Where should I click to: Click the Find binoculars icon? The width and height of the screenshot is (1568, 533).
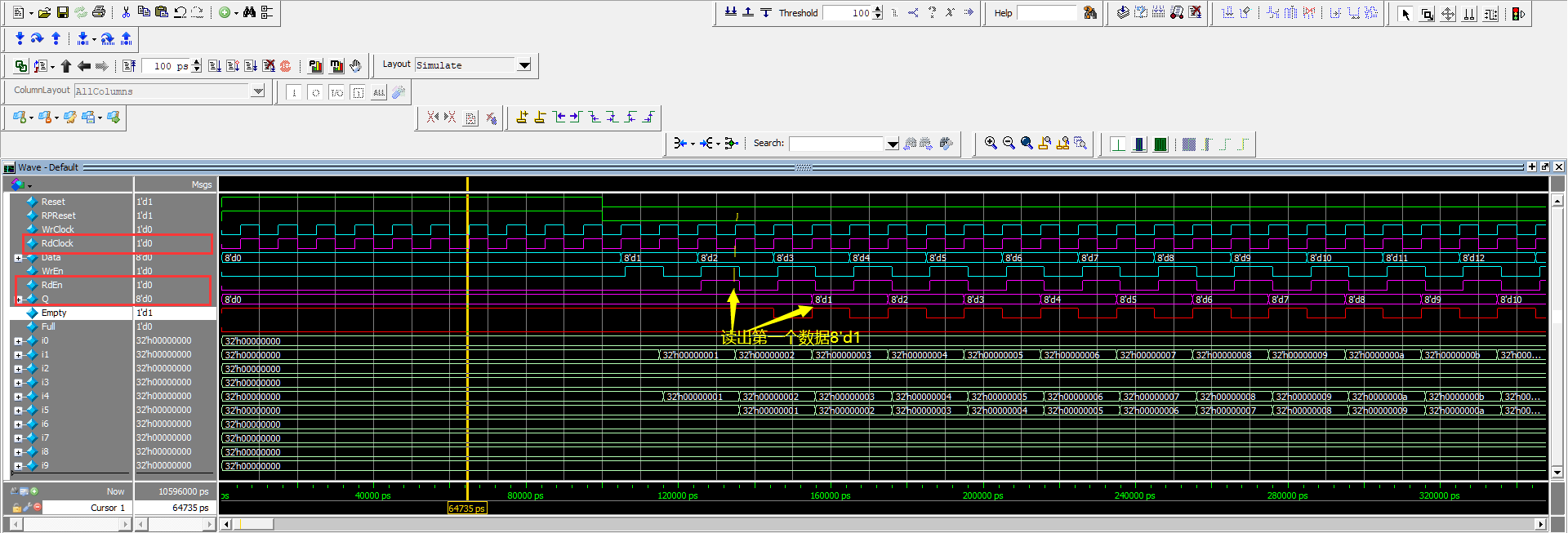tap(249, 12)
